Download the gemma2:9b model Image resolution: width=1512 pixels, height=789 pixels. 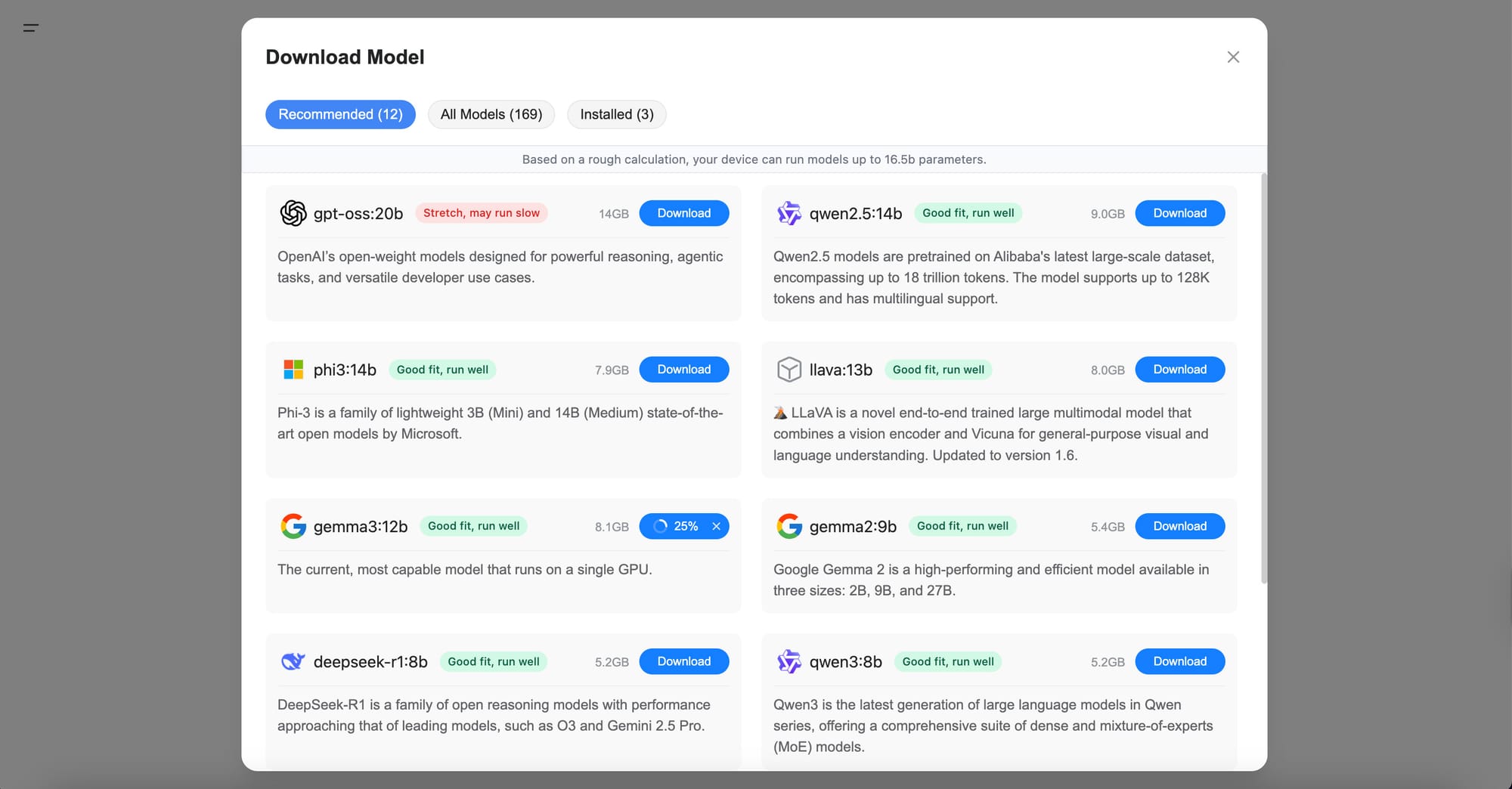coord(1180,526)
